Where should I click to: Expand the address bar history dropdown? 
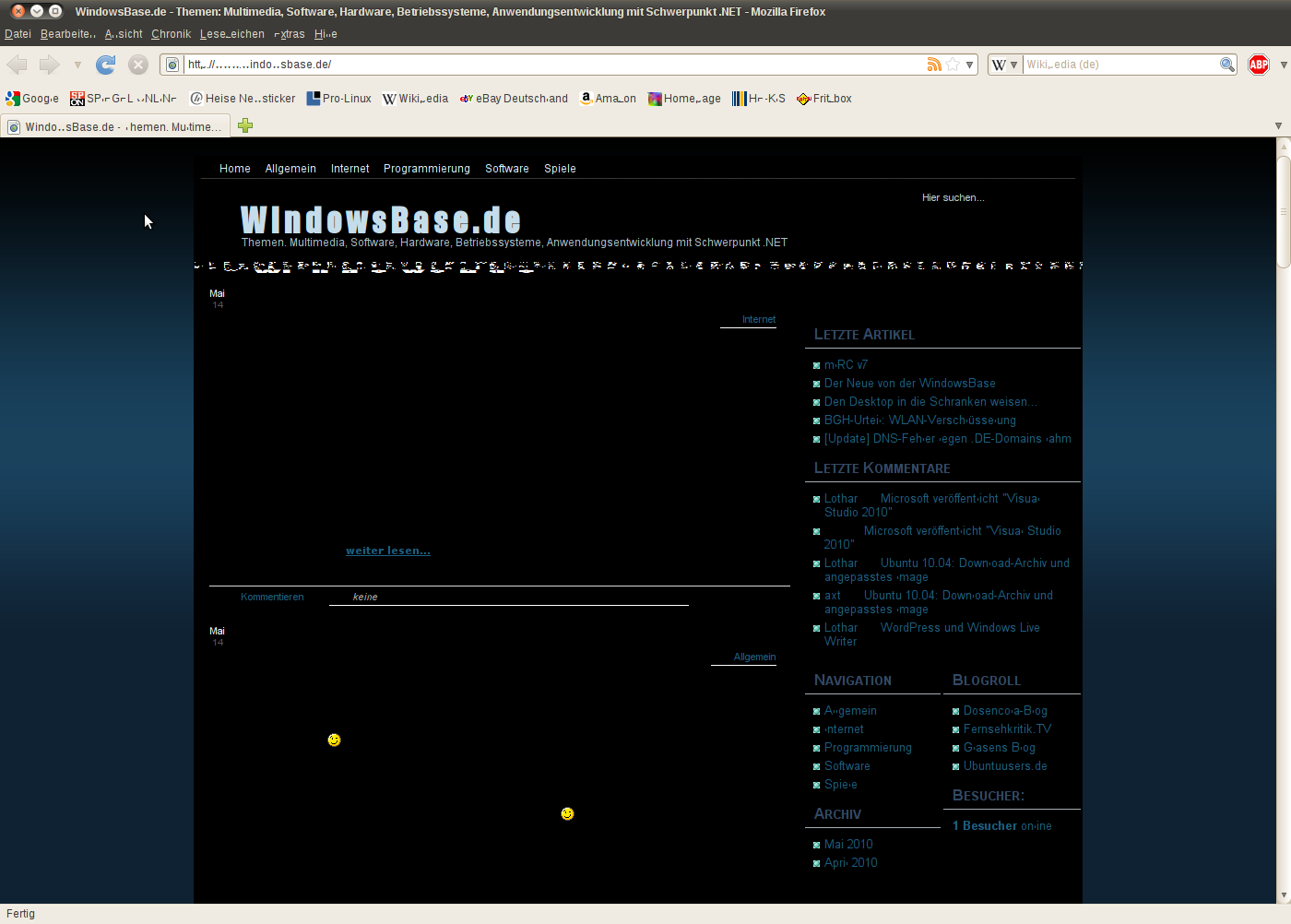[x=969, y=65]
